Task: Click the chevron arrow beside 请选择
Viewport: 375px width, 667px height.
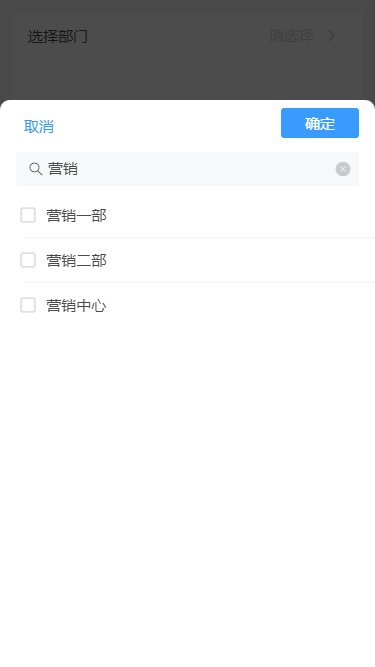Action: point(332,36)
